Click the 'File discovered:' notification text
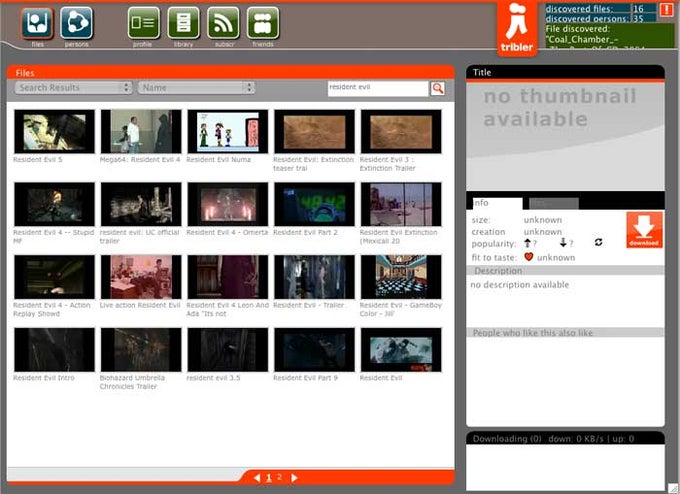Viewport: 680px width, 494px height. [x=578, y=29]
